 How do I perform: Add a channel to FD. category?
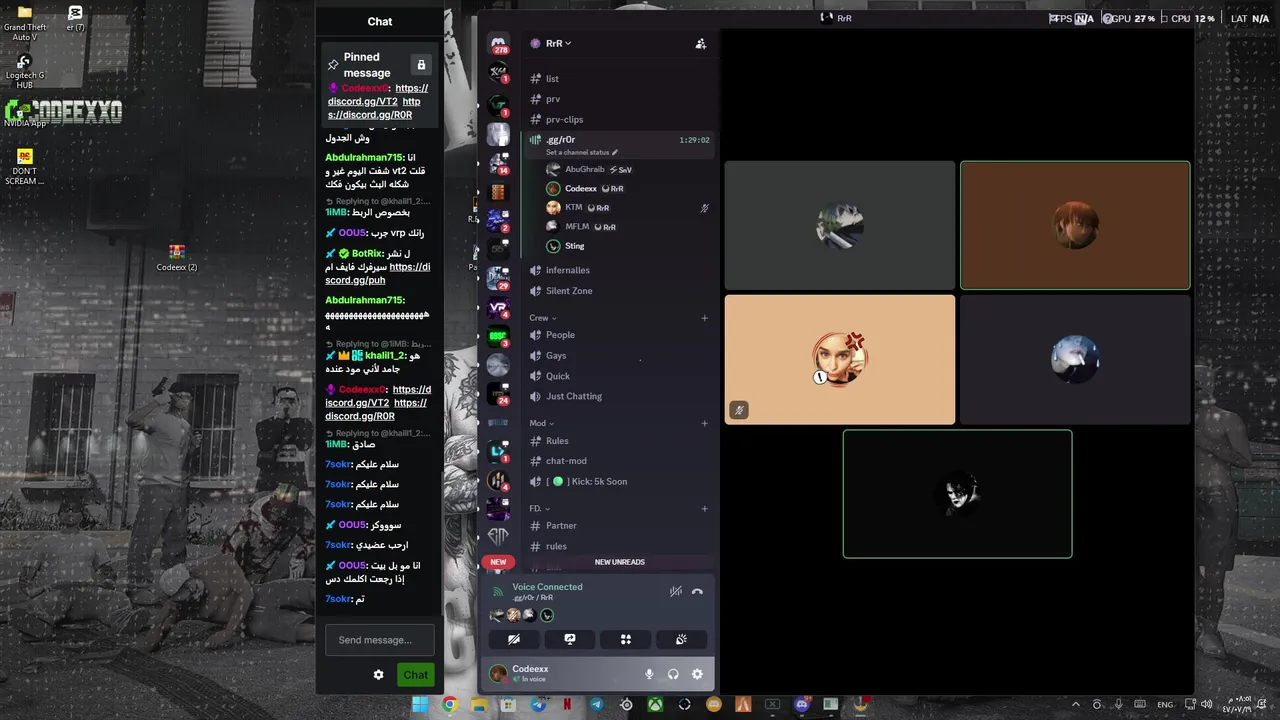tap(704, 508)
